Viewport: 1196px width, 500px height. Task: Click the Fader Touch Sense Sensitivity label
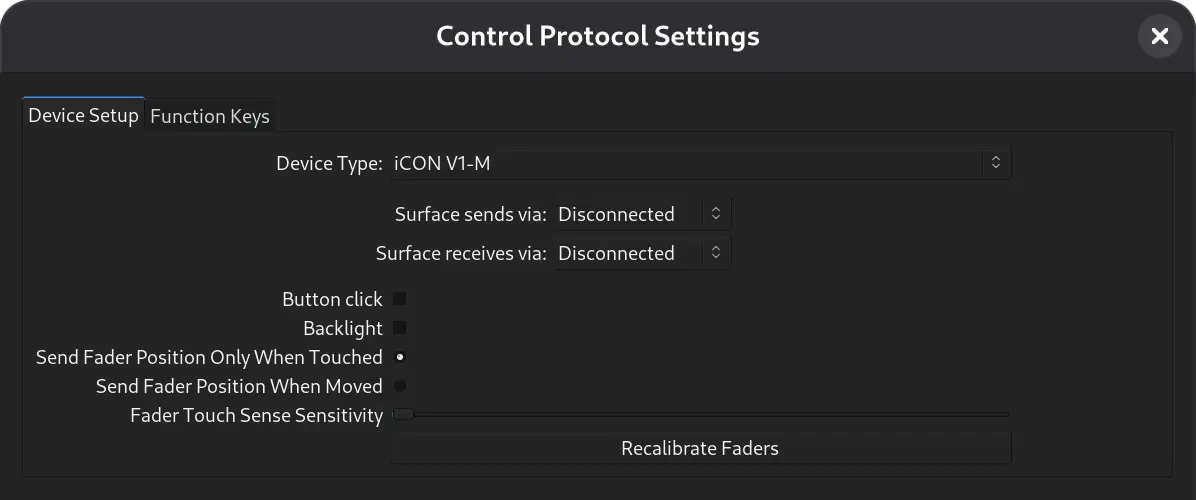pyautogui.click(x=256, y=415)
